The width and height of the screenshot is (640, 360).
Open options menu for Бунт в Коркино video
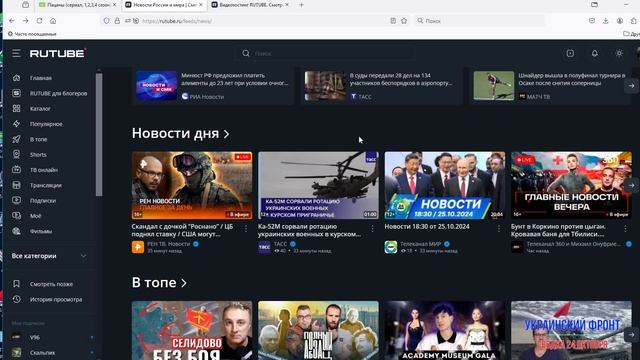point(625,229)
